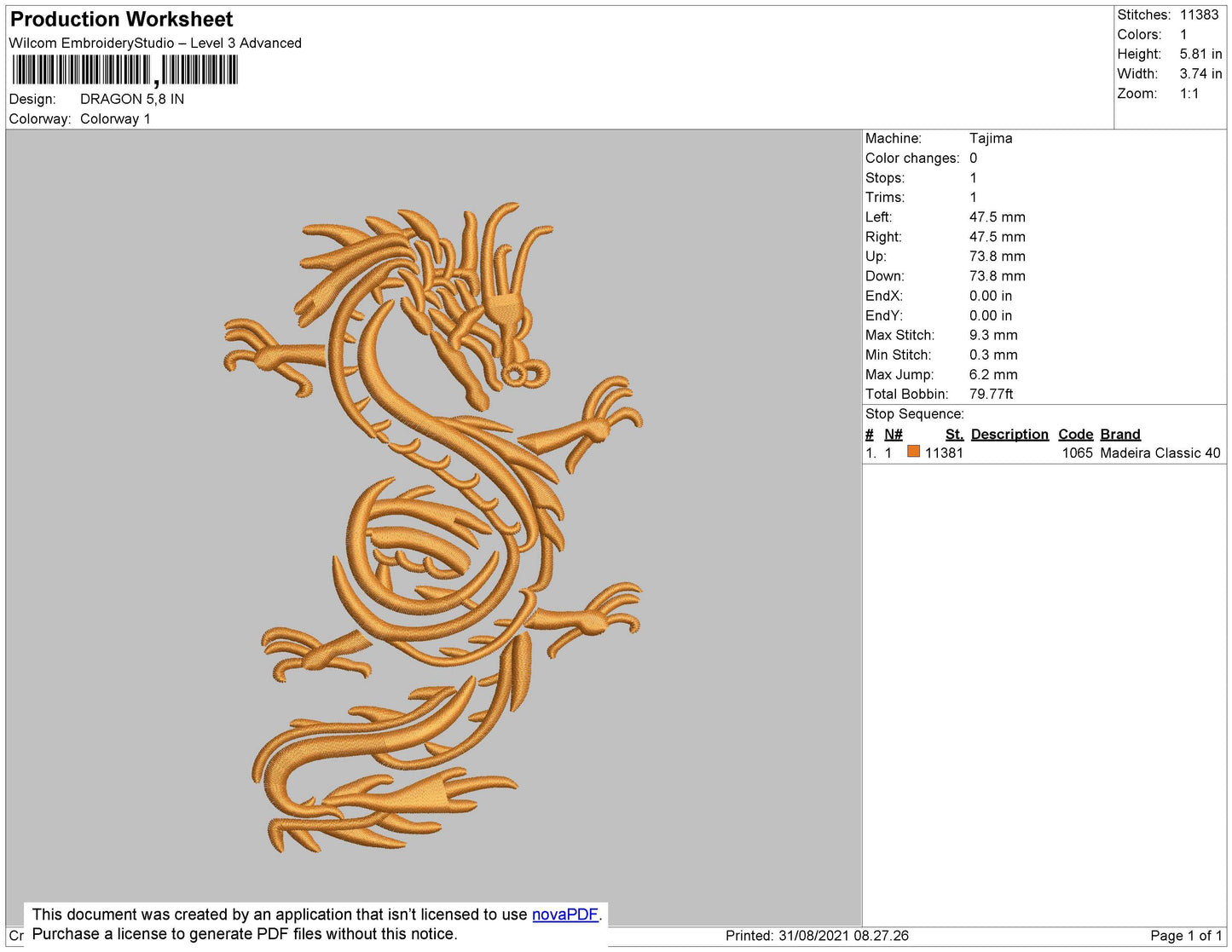Select the EndY value '0.00 in'
Screen dimensions: 1232x952
point(991,315)
